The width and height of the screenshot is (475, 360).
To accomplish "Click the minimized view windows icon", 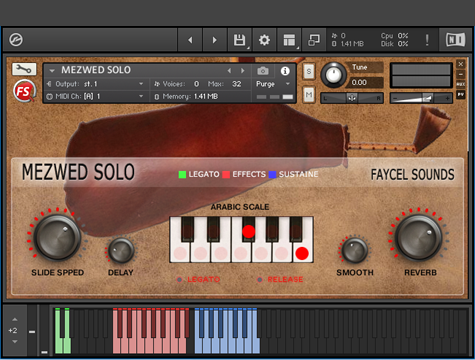I will pos(314,40).
